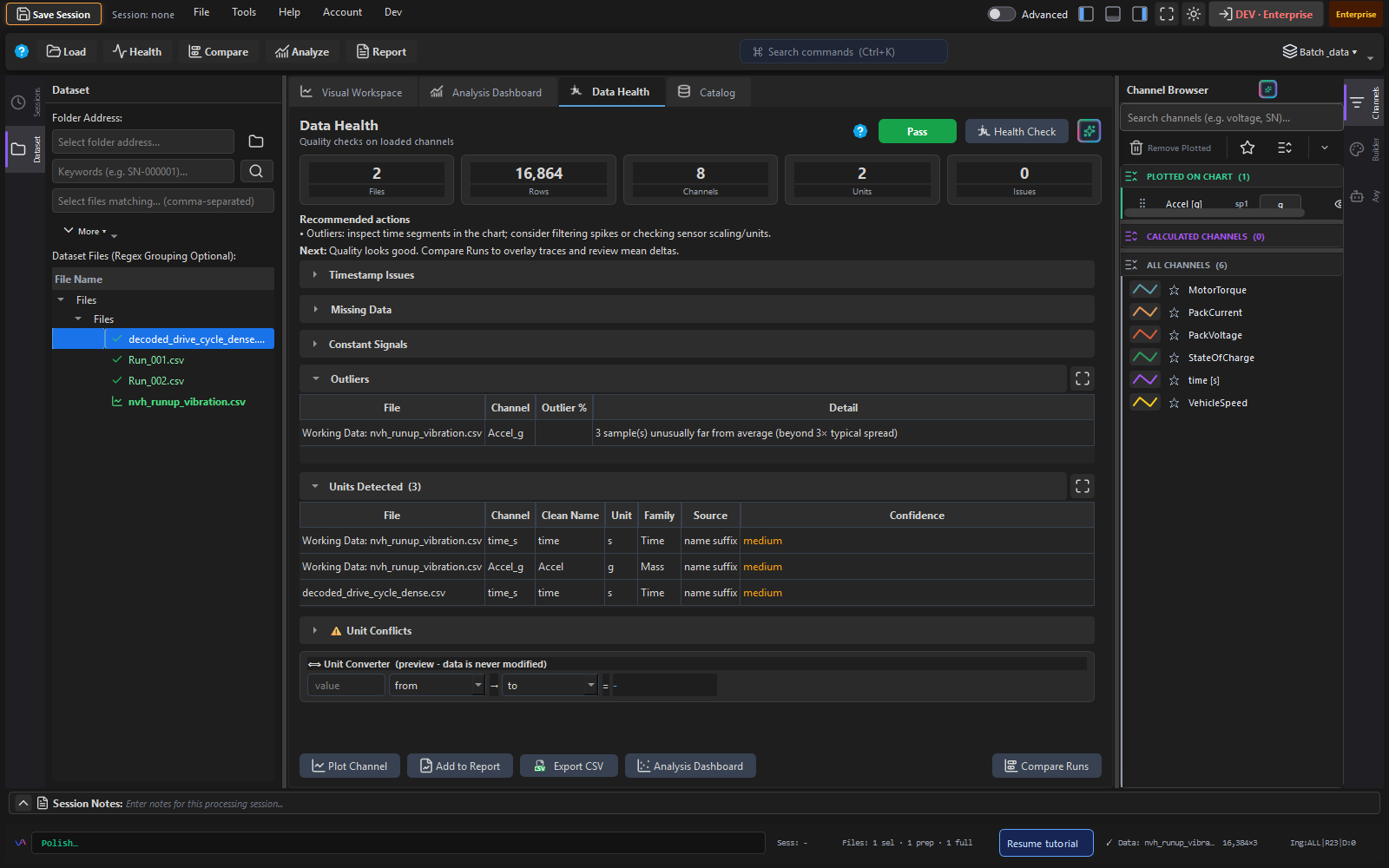The height and width of the screenshot is (868, 1389).
Task: Click the expand/collapse groups list icon
Action: coord(1285,148)
